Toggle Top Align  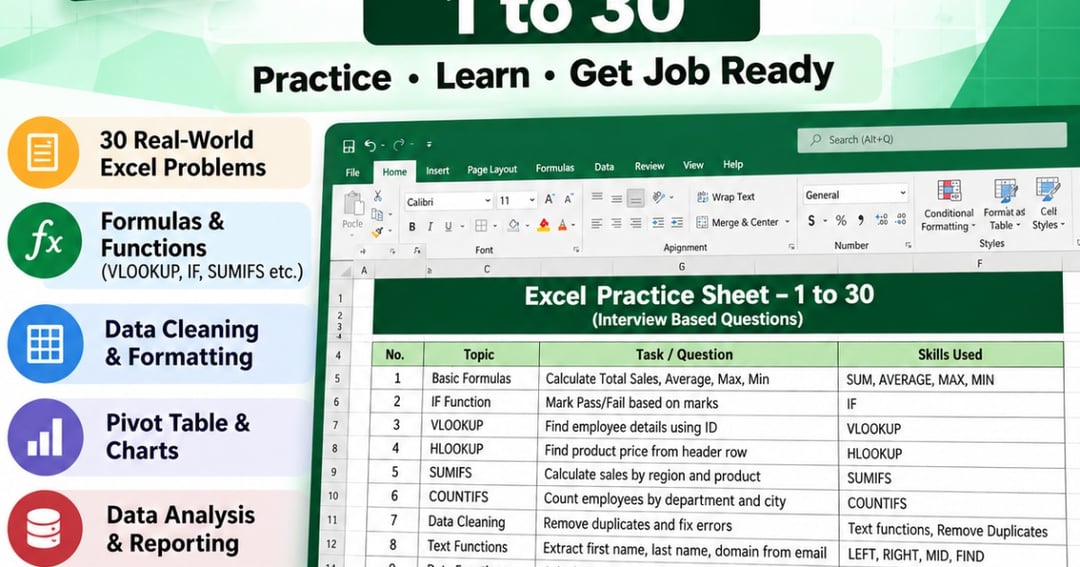[x=597, y=197]
